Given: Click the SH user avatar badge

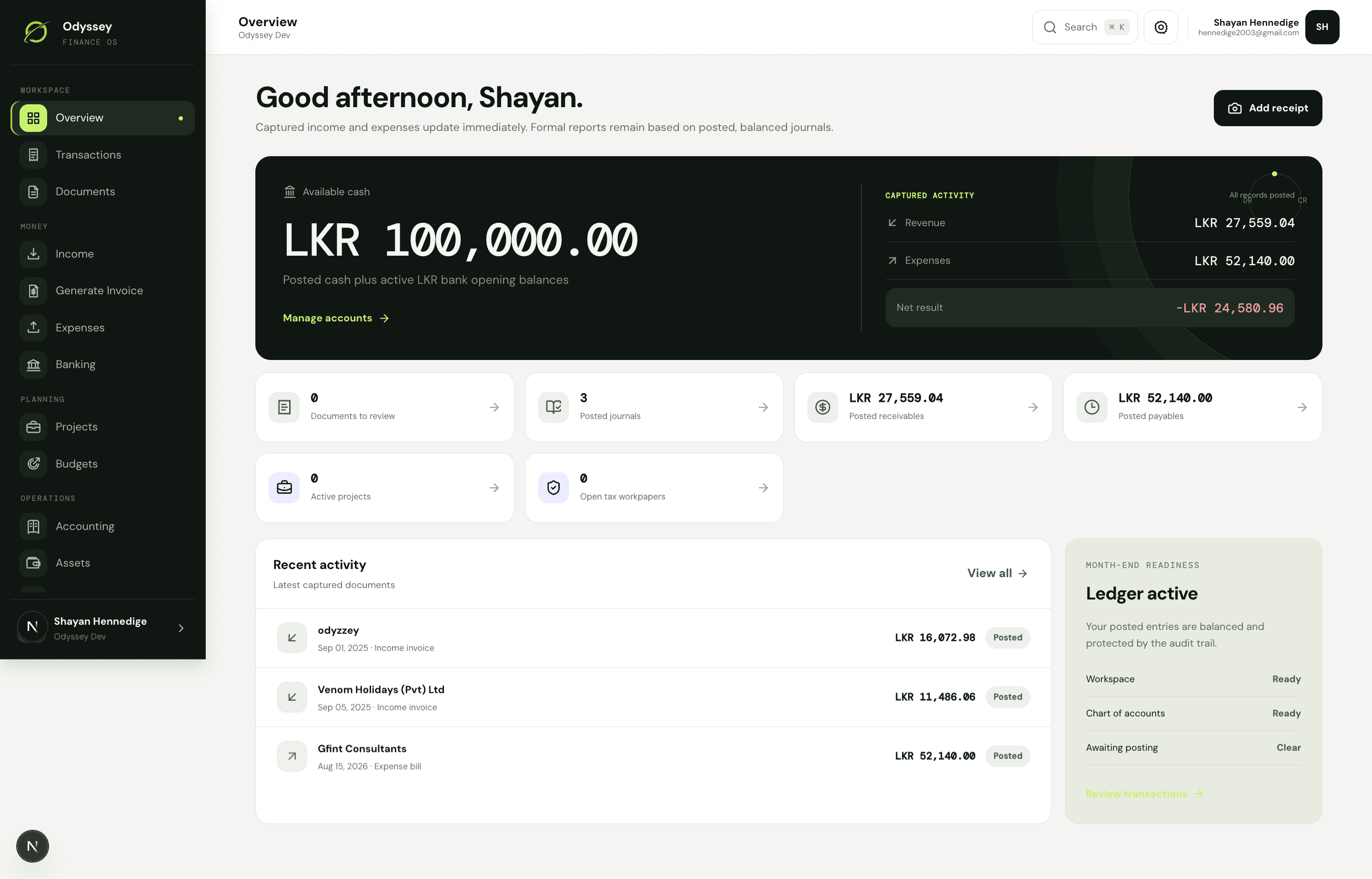Looking at the screenshot, I should coord(1322,27).
